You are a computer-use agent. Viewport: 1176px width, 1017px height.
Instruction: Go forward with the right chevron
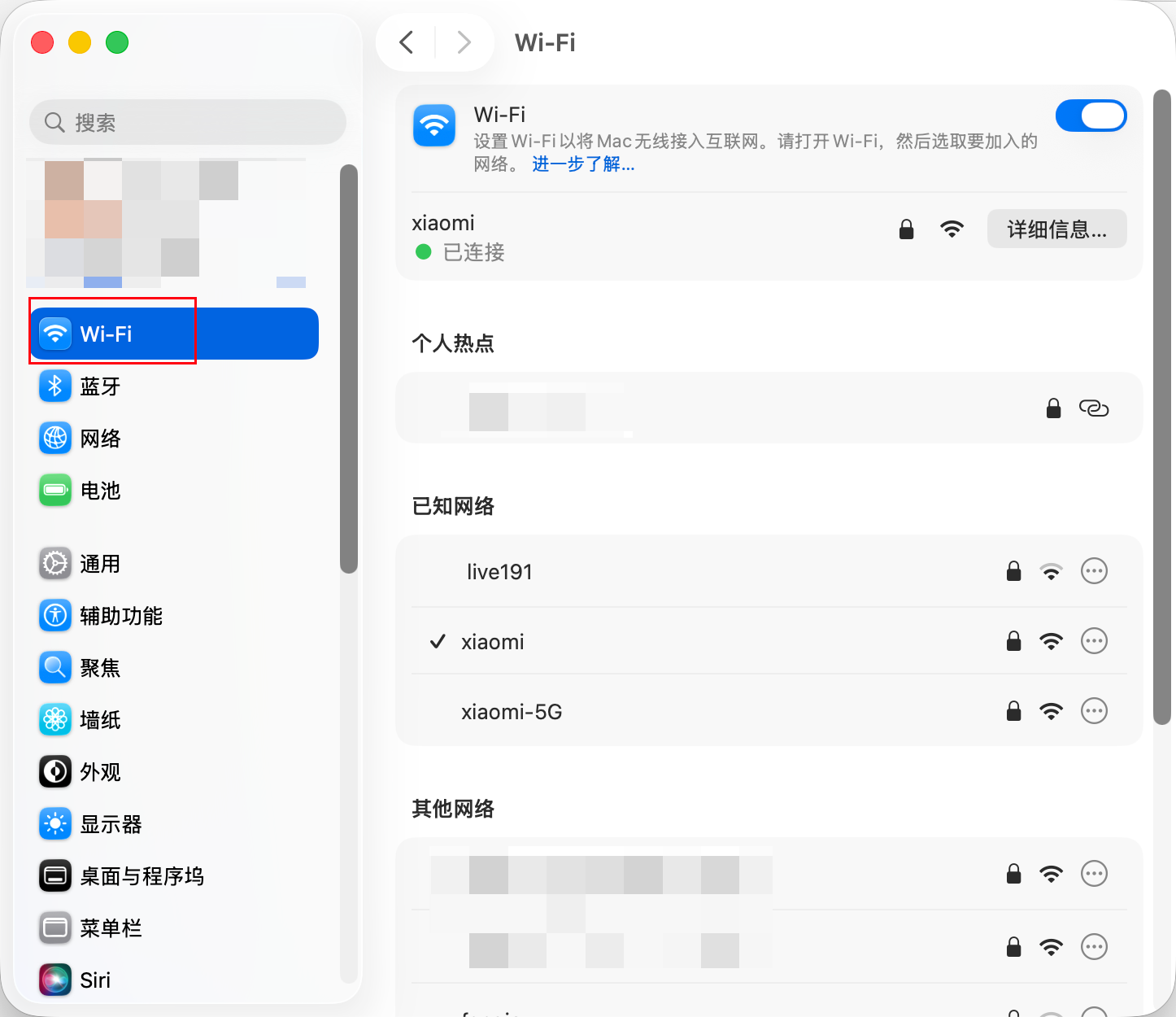(464, 41)
